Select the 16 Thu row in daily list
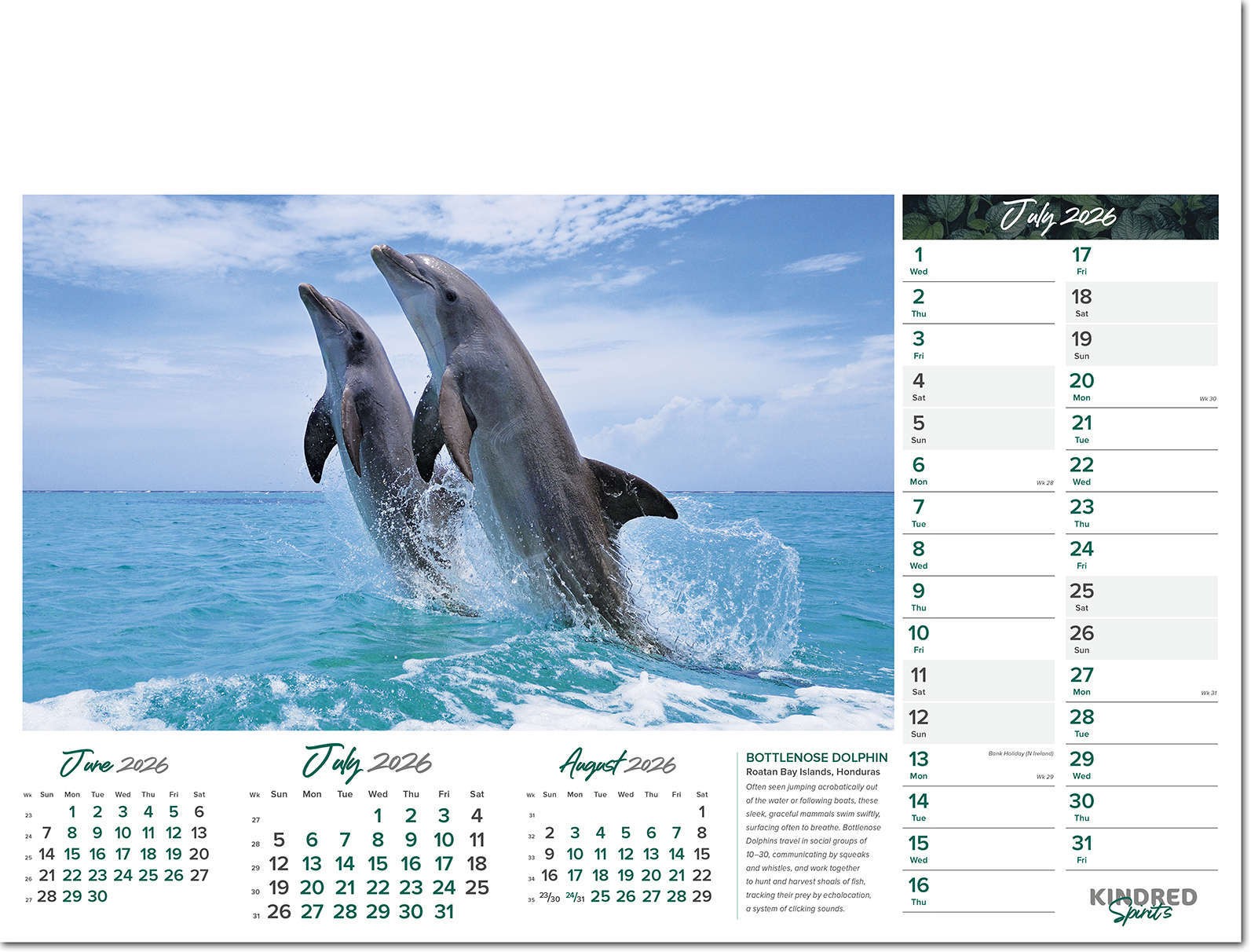The height and width of the screenshot is (952, 1251). 978,891
